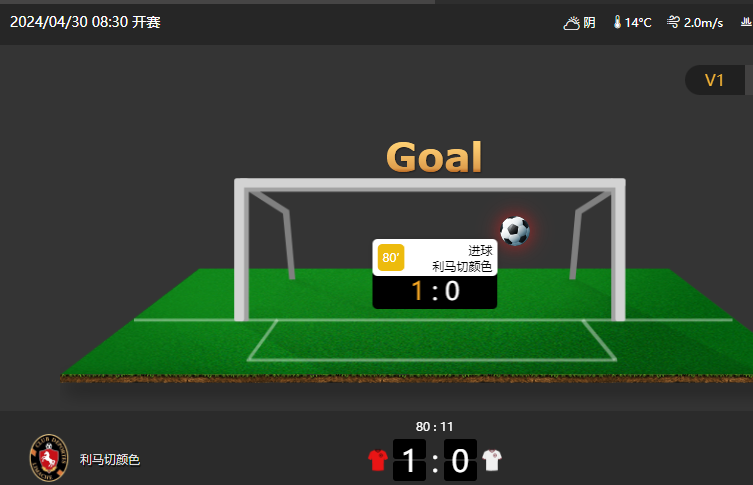Click the 2.0m/s wind speed value

click(x=703, y=23)
